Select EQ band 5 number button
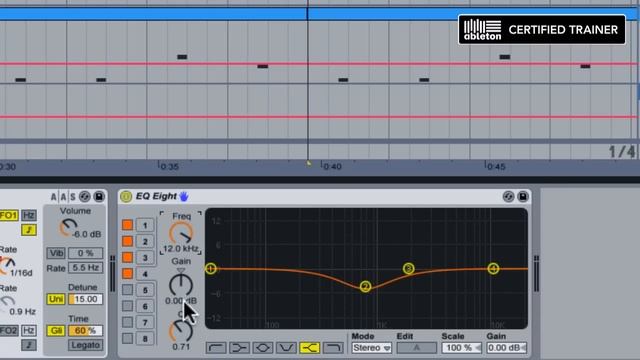640x360 pixels. click(x=145, y=290)
